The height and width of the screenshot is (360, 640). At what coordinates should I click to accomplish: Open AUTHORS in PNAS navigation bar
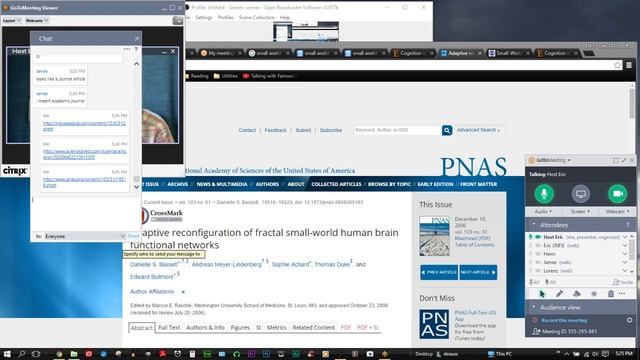pyautogui.click(x=267, y=184)
